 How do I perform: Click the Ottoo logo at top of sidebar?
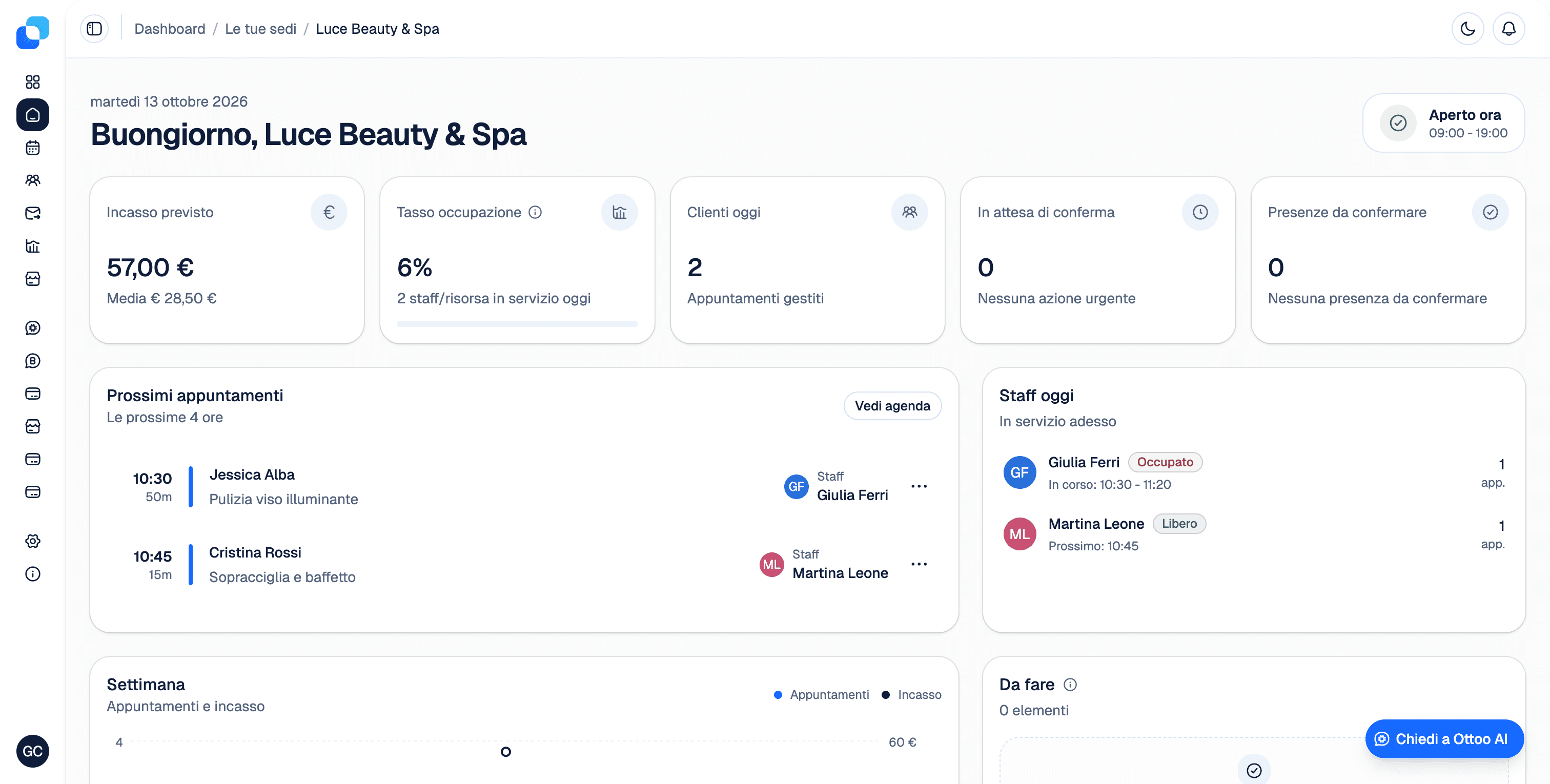coord(32,32)
